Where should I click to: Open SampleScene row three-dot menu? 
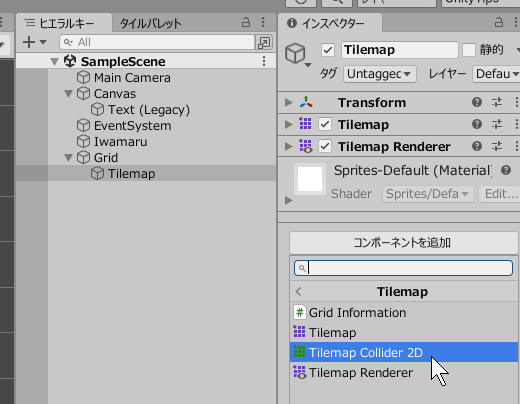pos(264,61)
